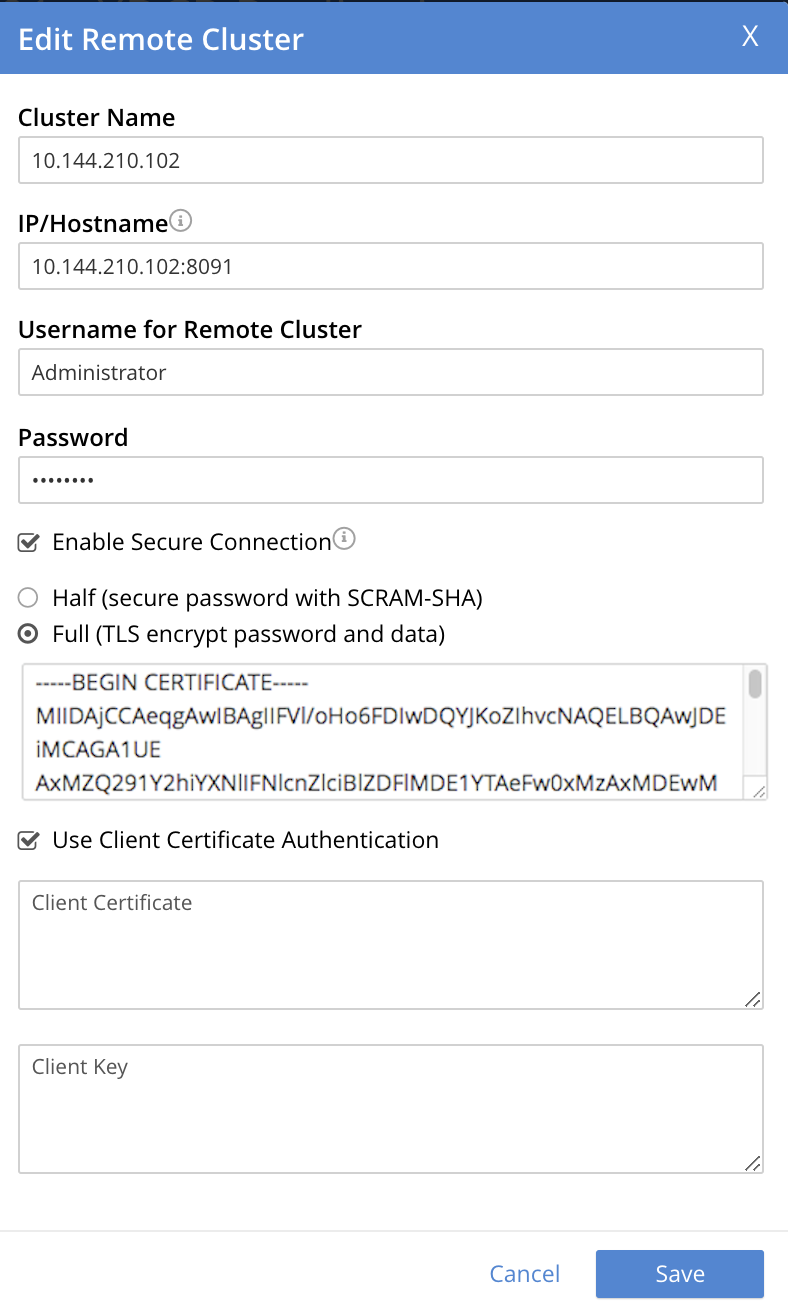Click the Enable Secure Connection info icon
788x1312 pixels.
(344, 537)
